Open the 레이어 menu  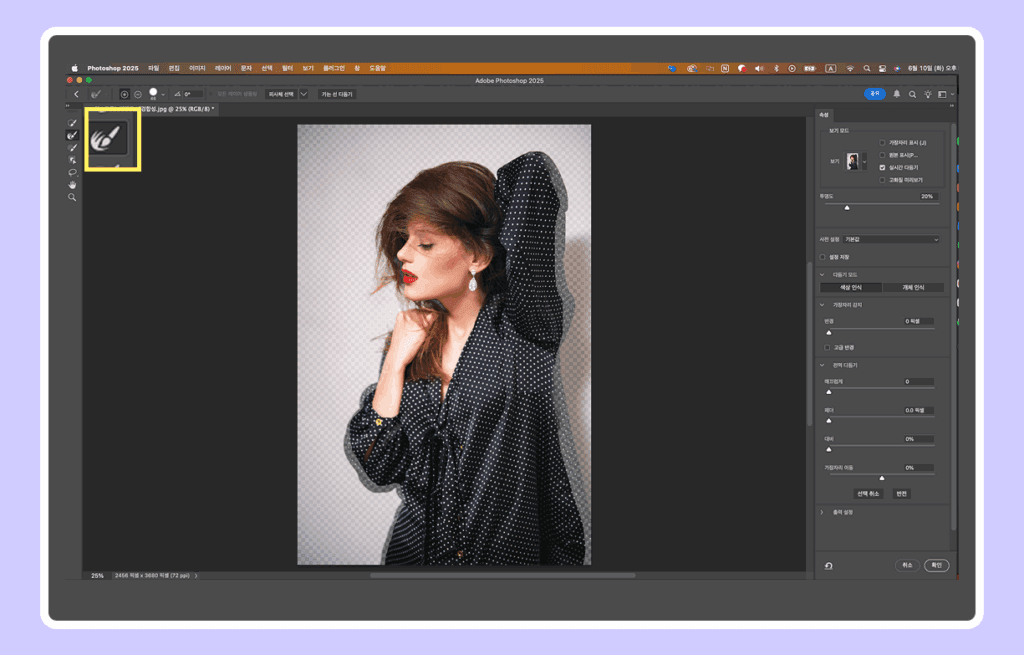tap(223, 68)
